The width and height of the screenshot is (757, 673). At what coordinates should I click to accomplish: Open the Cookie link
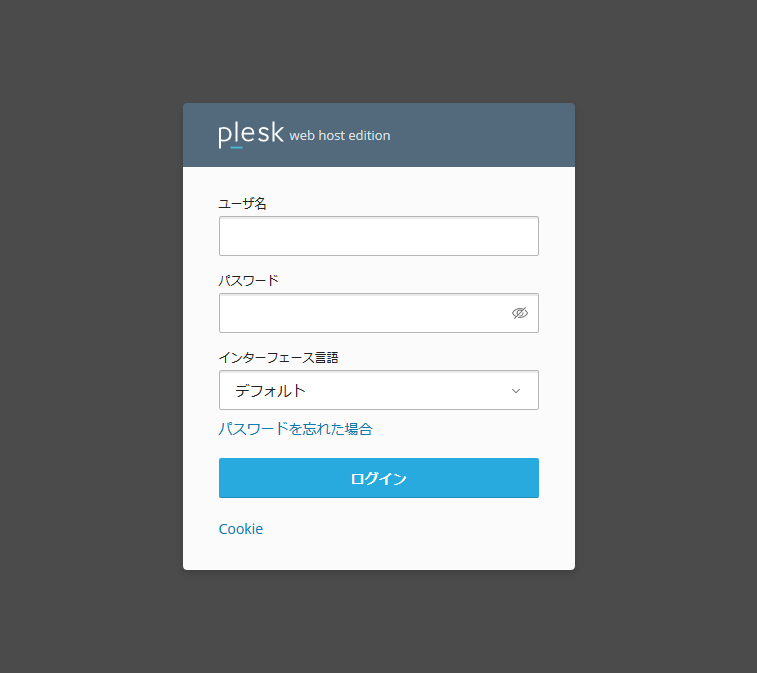pyautogui.click(x=241, y=529)
